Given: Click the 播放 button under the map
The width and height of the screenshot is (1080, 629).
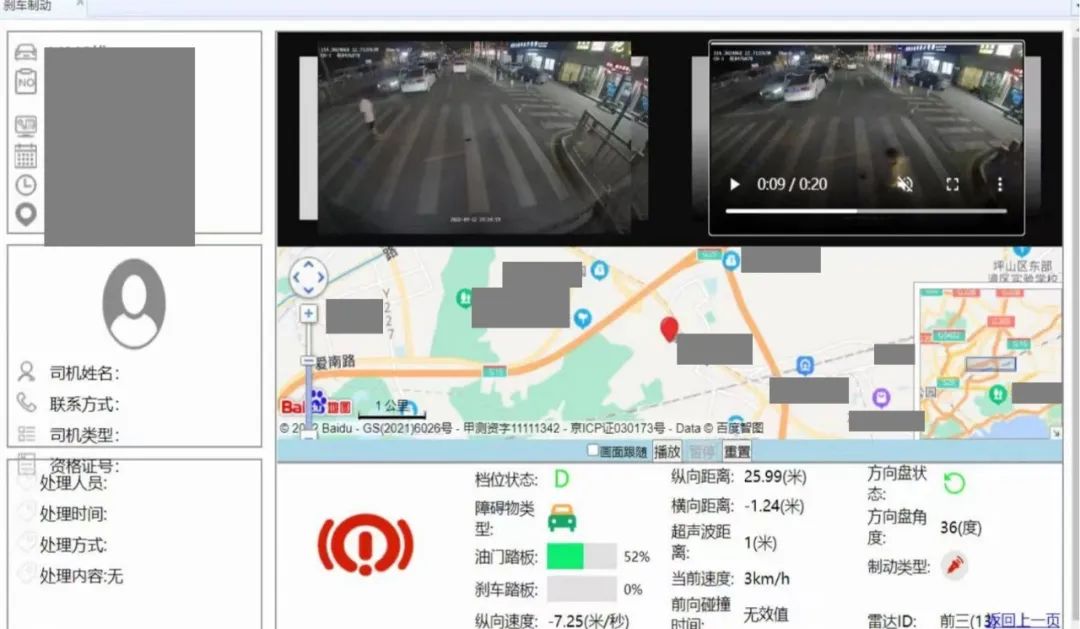Looking at the screenshot, I should [667, 452].
